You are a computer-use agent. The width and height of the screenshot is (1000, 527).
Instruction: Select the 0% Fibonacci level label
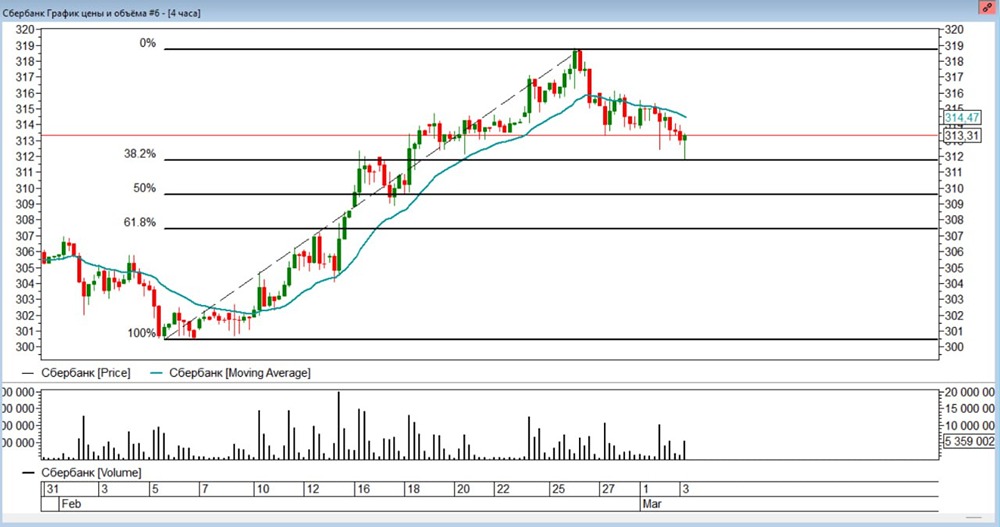pos(147,43)
